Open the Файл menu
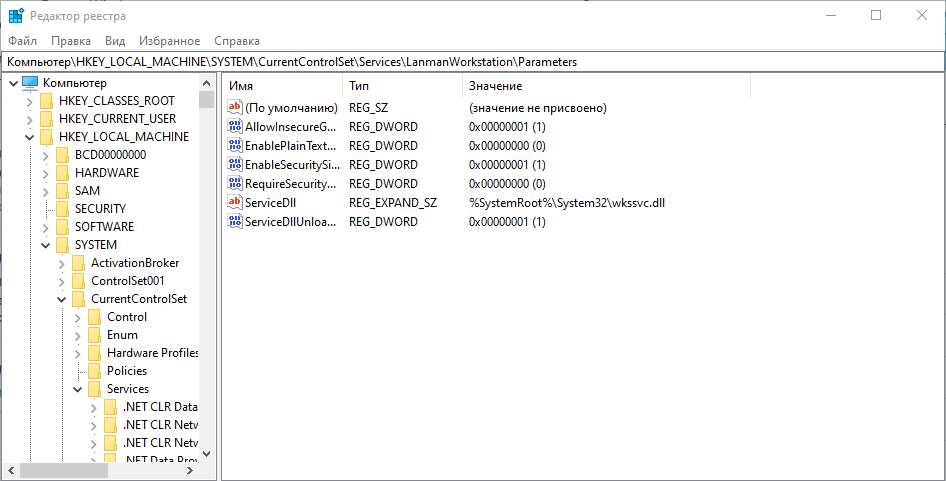946x481 pixels. [22, 41]
